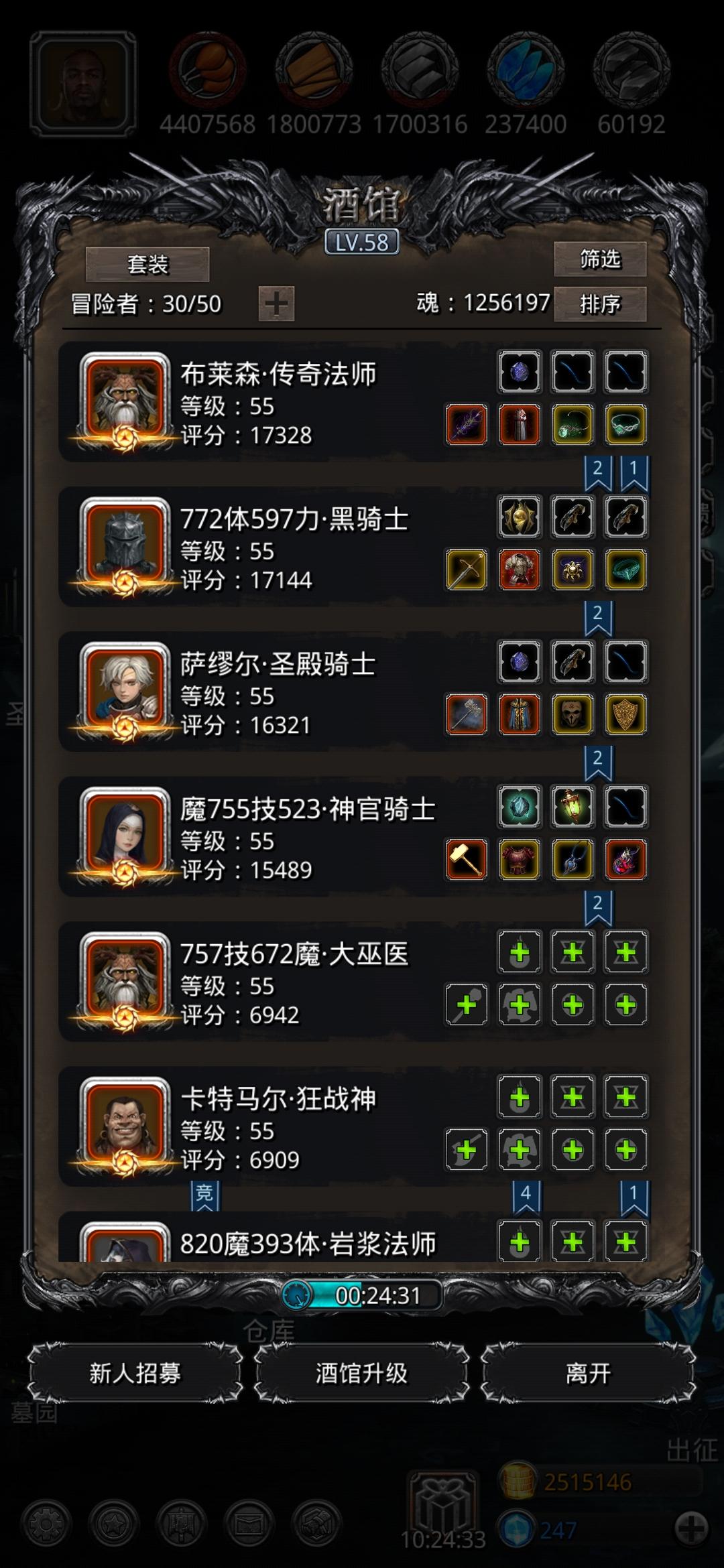The width and height of the screenshot is (724, 1568).
Task: Open 布莱森·传奇法师's purple staff weapon slot
Action: (467, 425)
